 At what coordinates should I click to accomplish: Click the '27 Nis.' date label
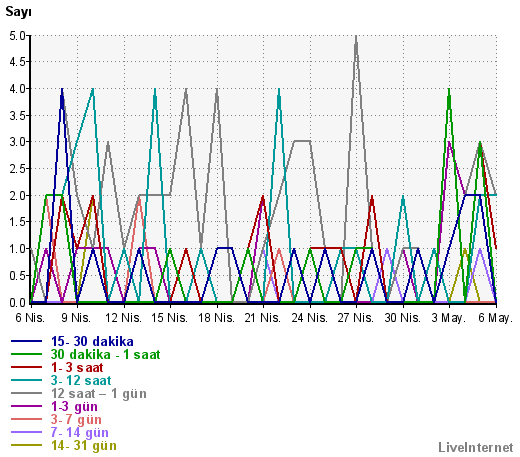point(355,318)
